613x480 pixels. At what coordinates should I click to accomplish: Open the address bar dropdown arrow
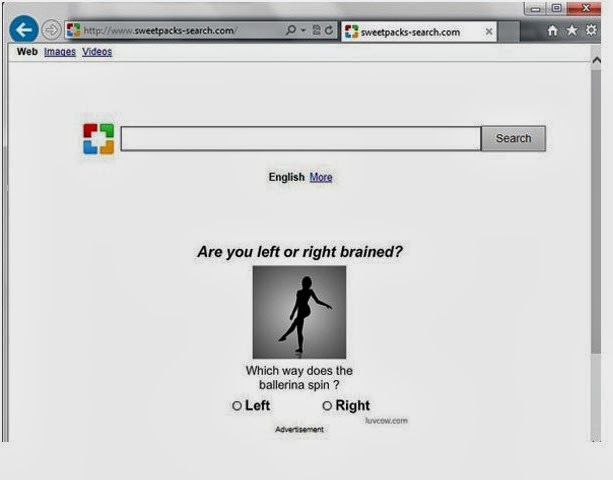[x=303, y=30]
